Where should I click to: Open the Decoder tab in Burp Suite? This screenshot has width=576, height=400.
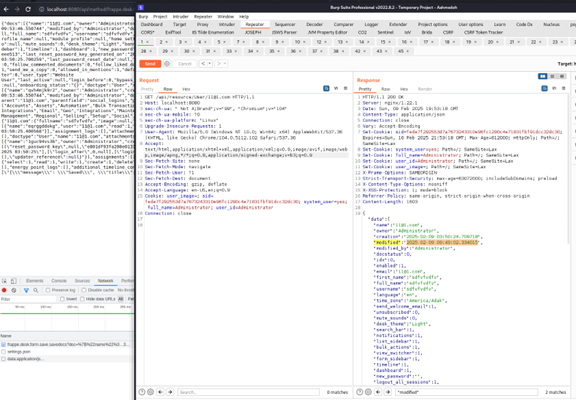314,24
